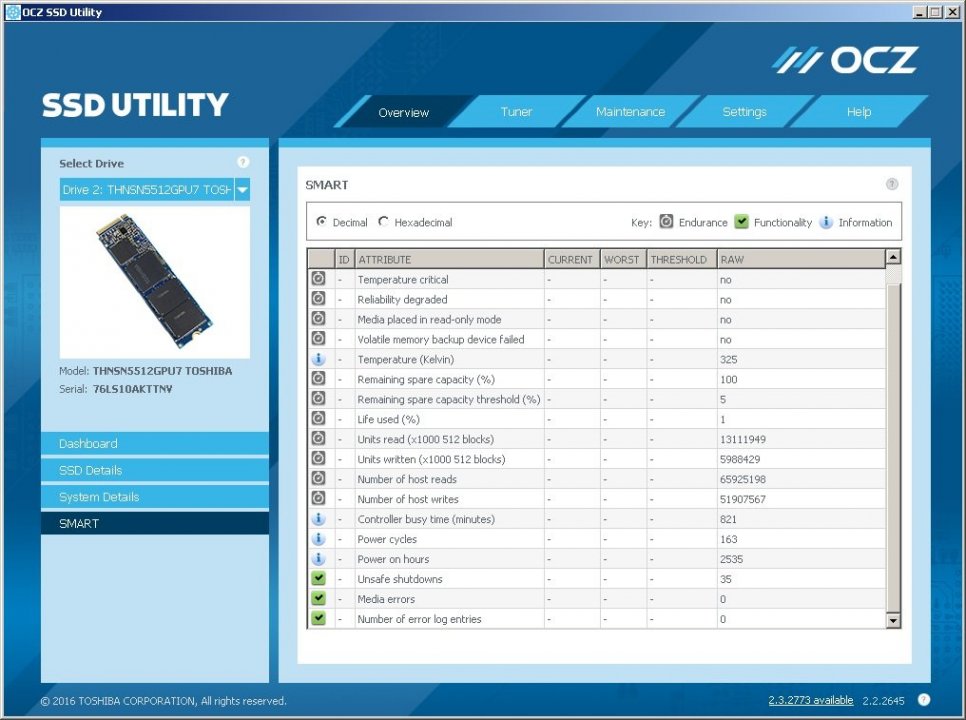Click the table scrollbar up arrow

[x=893, y=257]
